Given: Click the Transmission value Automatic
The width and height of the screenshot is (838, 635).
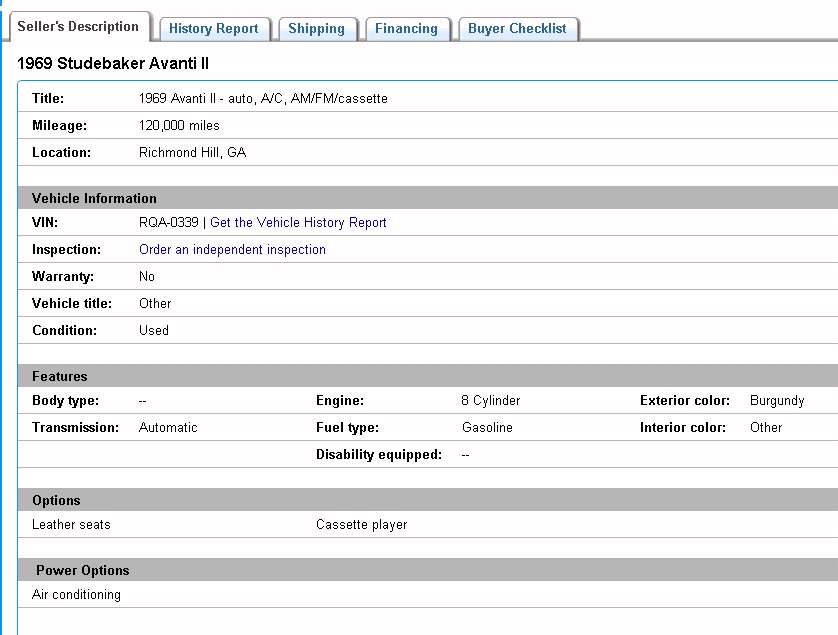Looking at the screenshot, I should coord(168,428).
